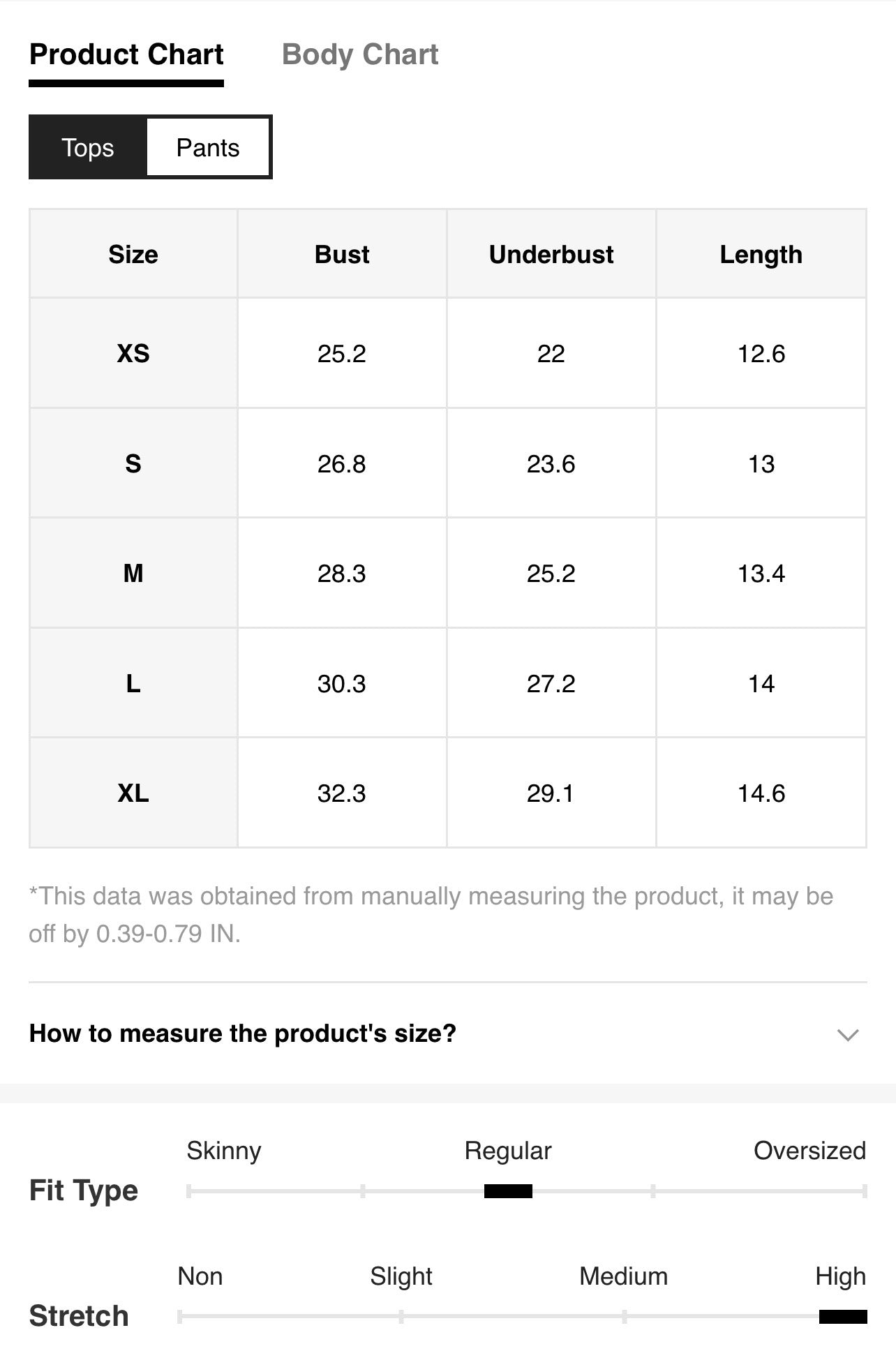Switch to the Body Chart tab
The height and width of the screenshot is (1351, 896).
[359, 54]
